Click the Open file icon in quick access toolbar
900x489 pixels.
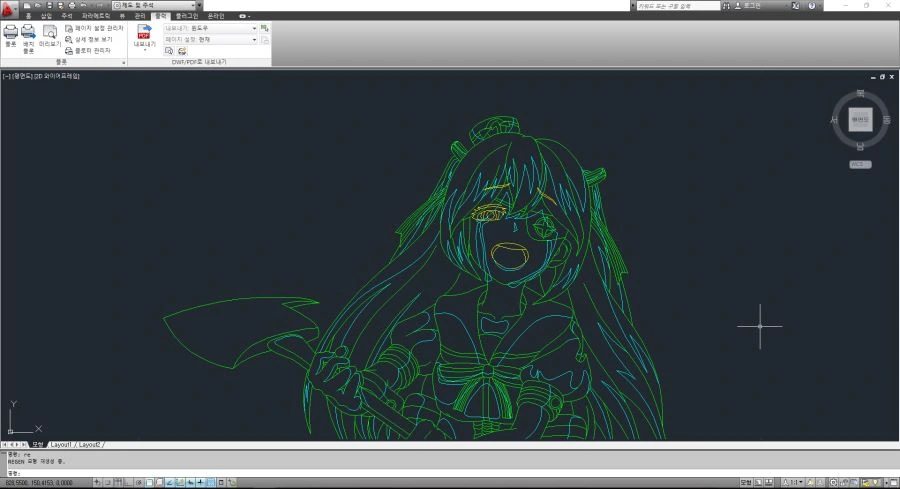(38, 5)
